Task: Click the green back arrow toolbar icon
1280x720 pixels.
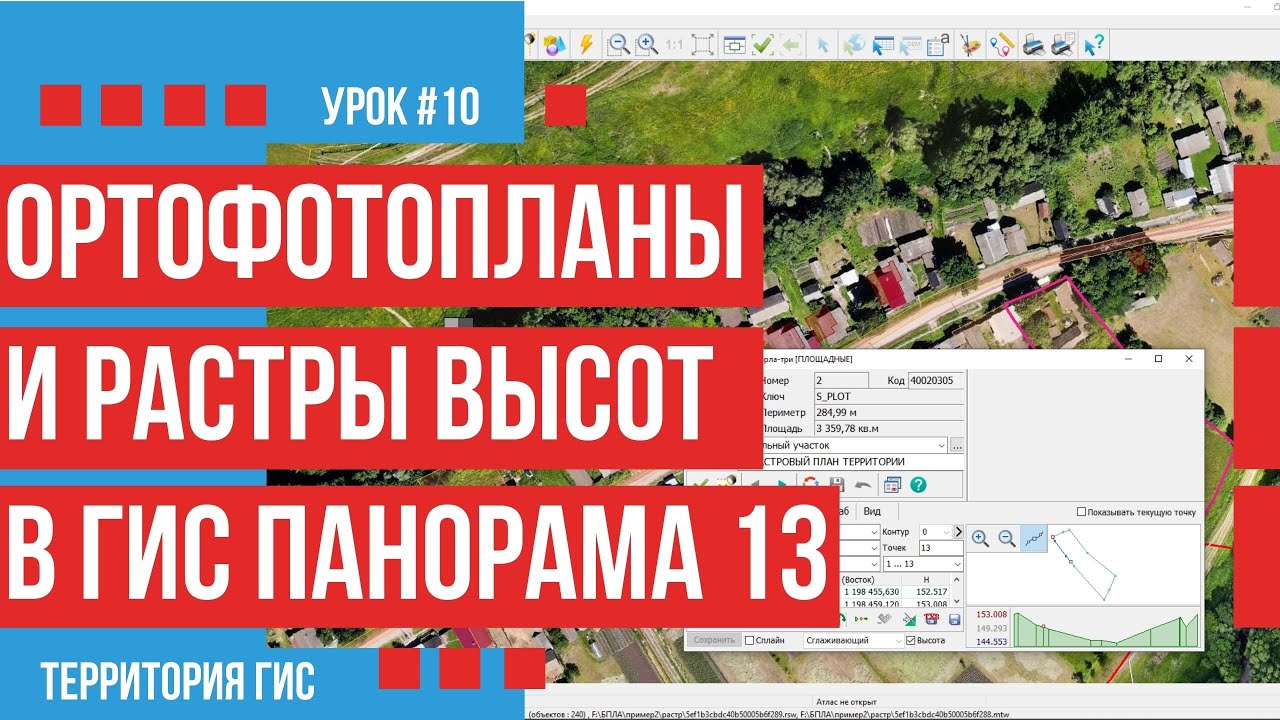Action: [791, 44]
